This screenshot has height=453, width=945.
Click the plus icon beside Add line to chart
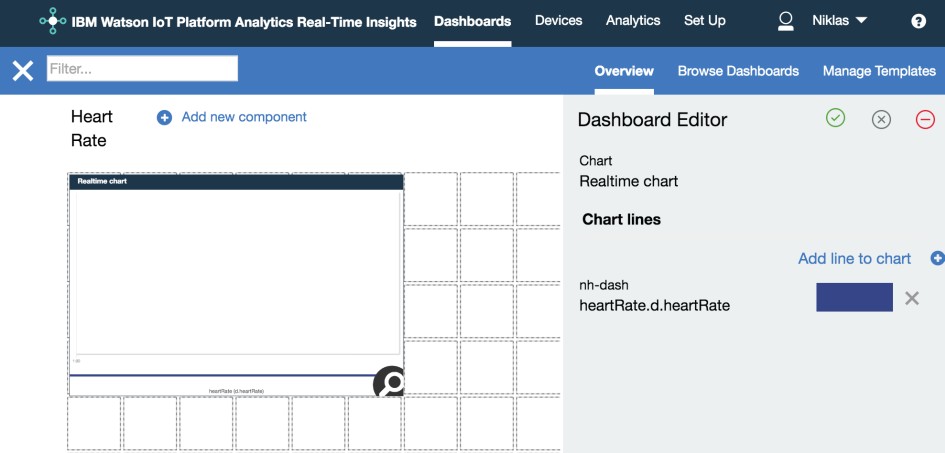pos(938,258)
